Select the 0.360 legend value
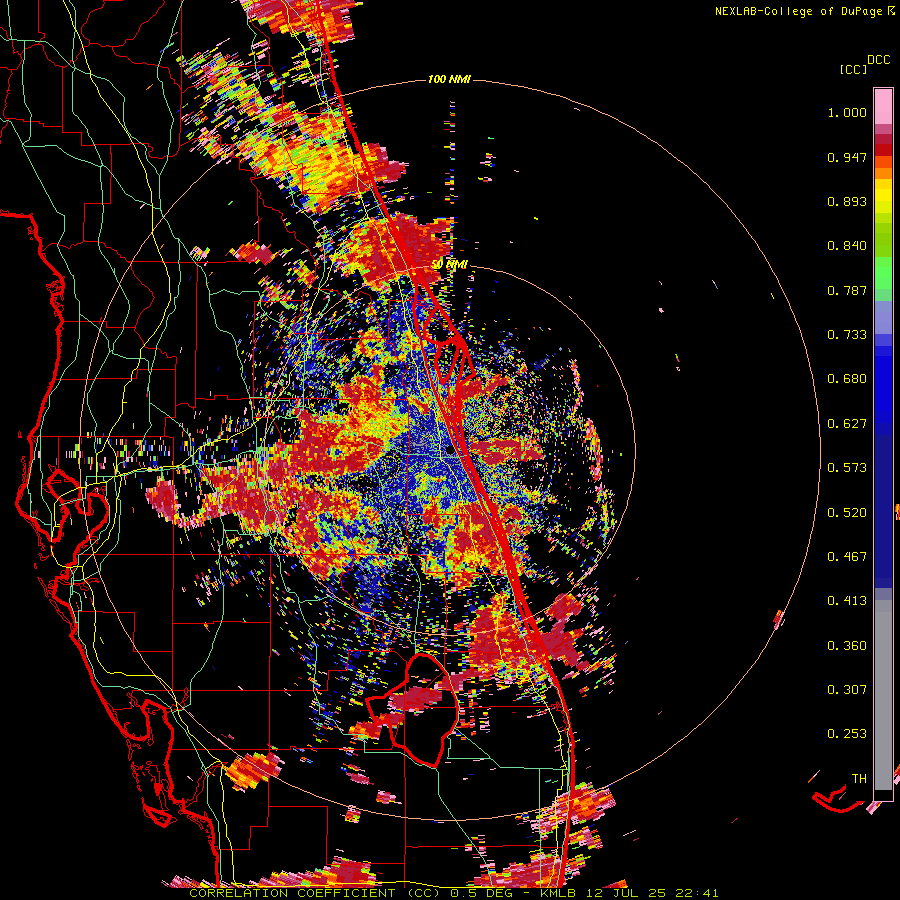Image resolution: width=900 pixels, height=900 pixels. tap(847, 646)
